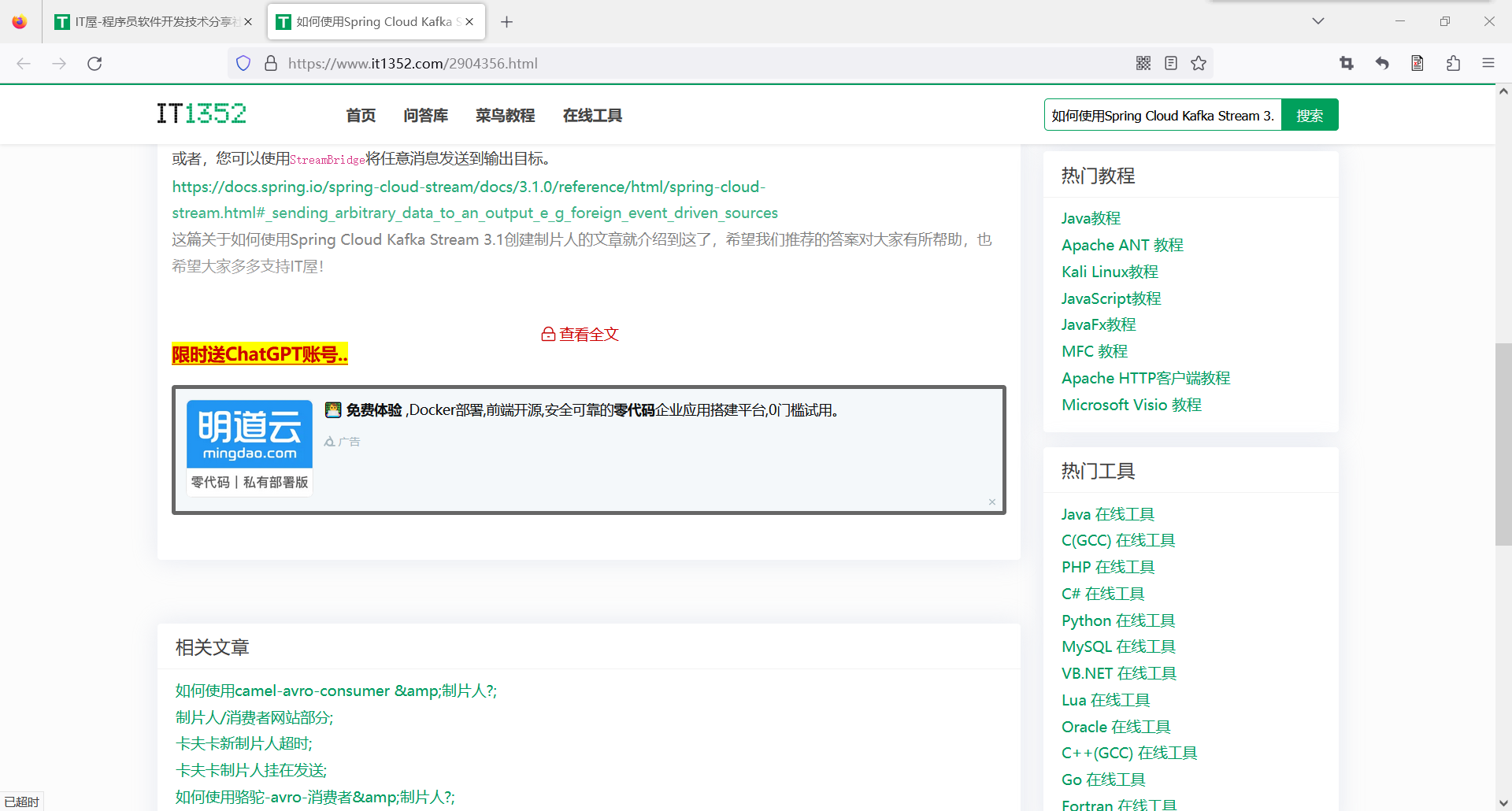Open Microsoft Visio 教程 link
The height and width of the screenshot is (811, 1512).
1132,405
